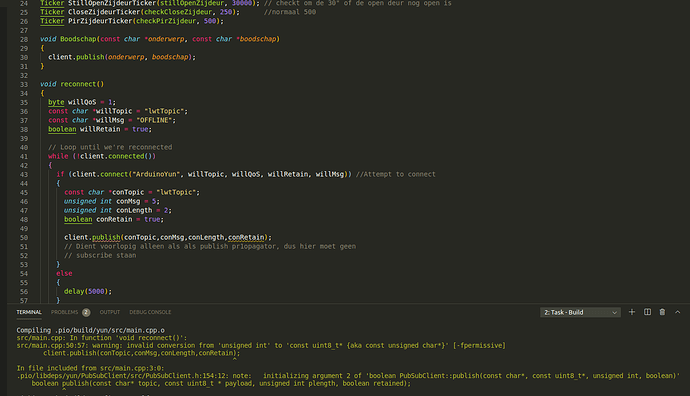The image size is (690, 396).
Task: Kill the terminal with trash icon
Action: coord(662,312)
